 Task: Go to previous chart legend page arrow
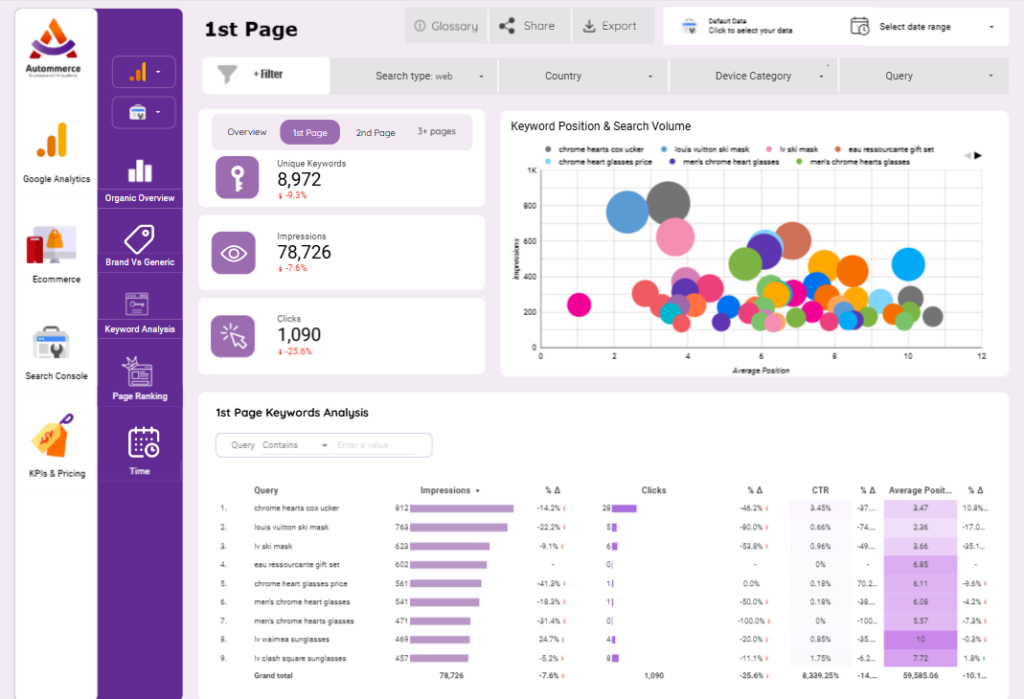[967, 155]
